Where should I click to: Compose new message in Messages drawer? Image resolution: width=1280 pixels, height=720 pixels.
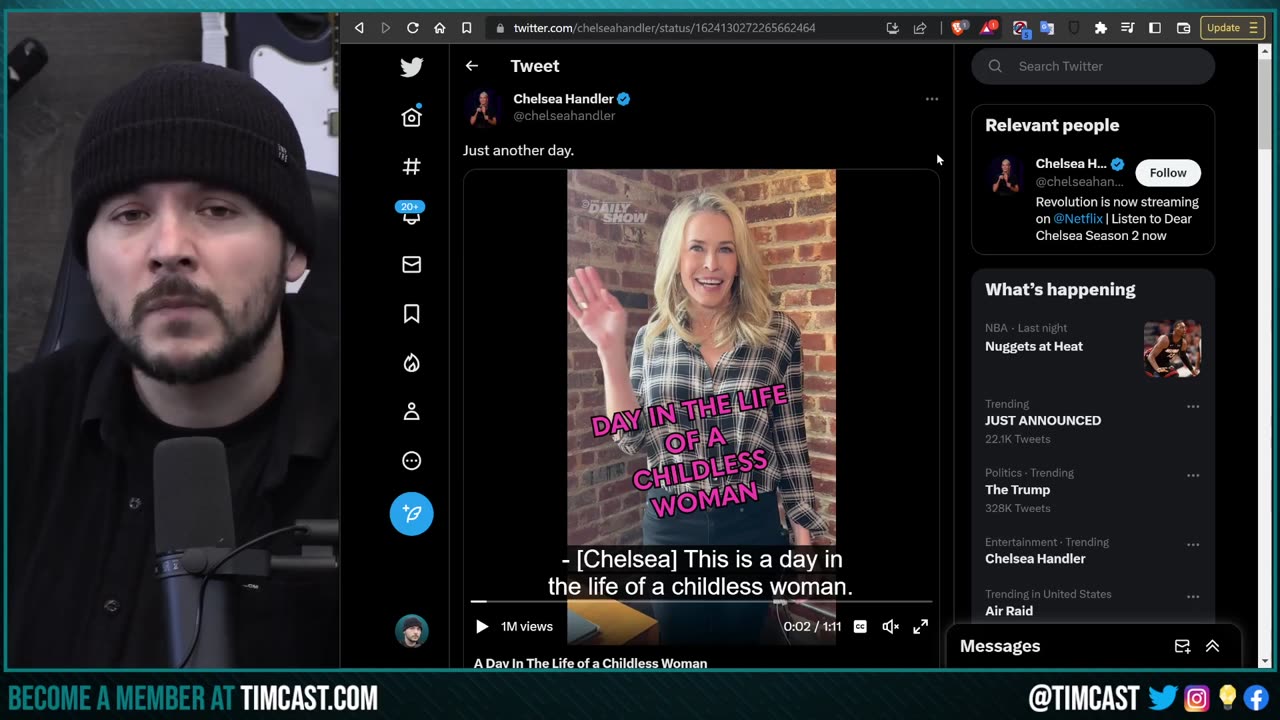(x=1182, y=646)
